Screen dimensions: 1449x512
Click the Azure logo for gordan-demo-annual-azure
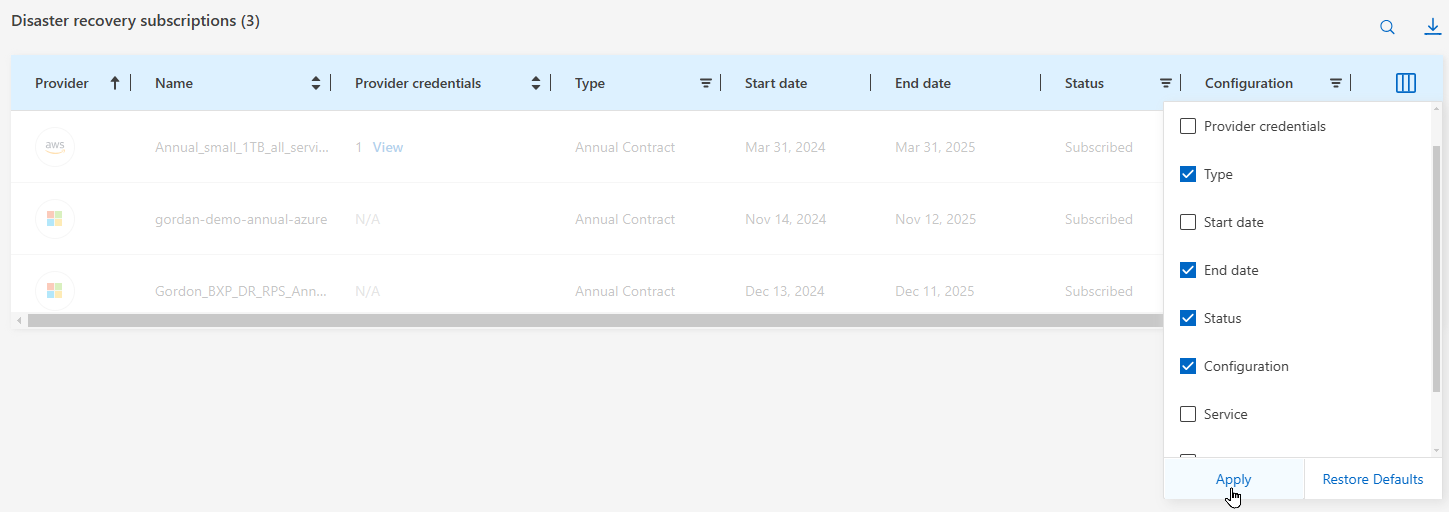55,219
